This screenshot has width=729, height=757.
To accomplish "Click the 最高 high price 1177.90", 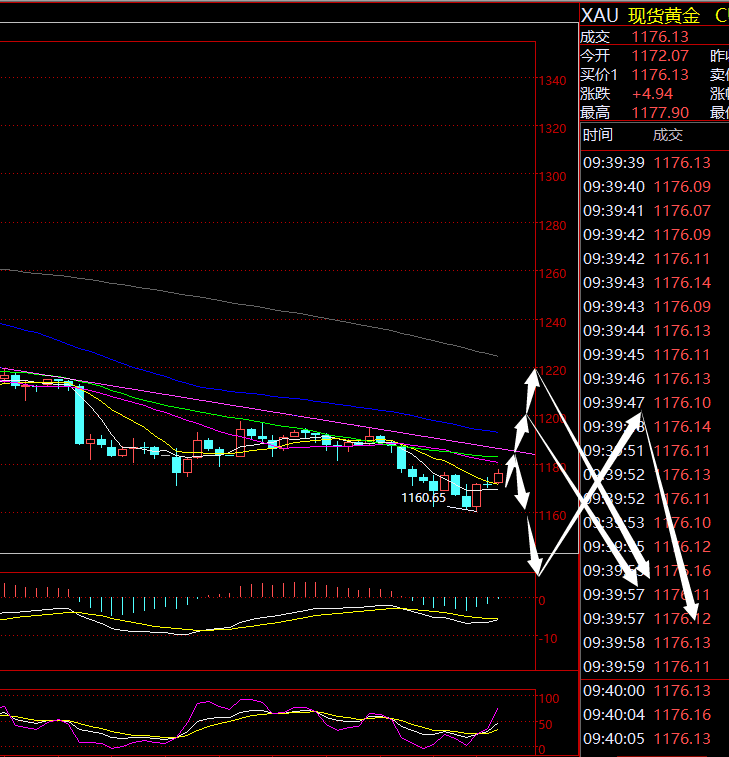I will click(x=660, y=112).
